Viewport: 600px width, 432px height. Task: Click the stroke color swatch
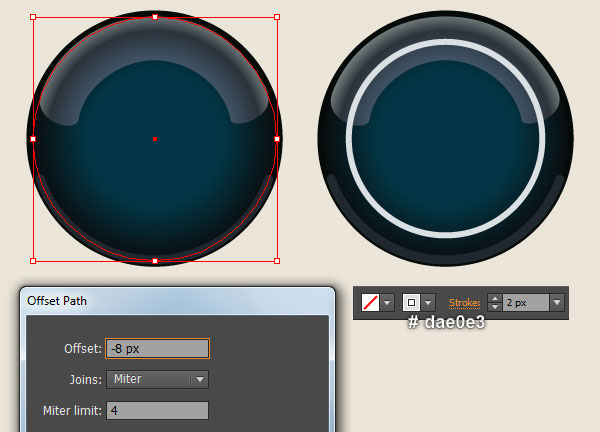411,303
